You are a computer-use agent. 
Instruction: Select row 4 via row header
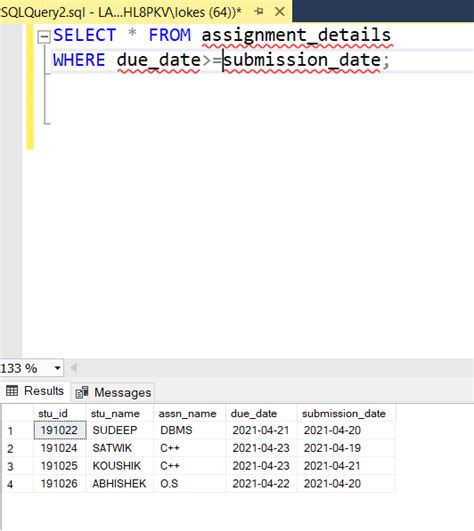click(18, 484)
